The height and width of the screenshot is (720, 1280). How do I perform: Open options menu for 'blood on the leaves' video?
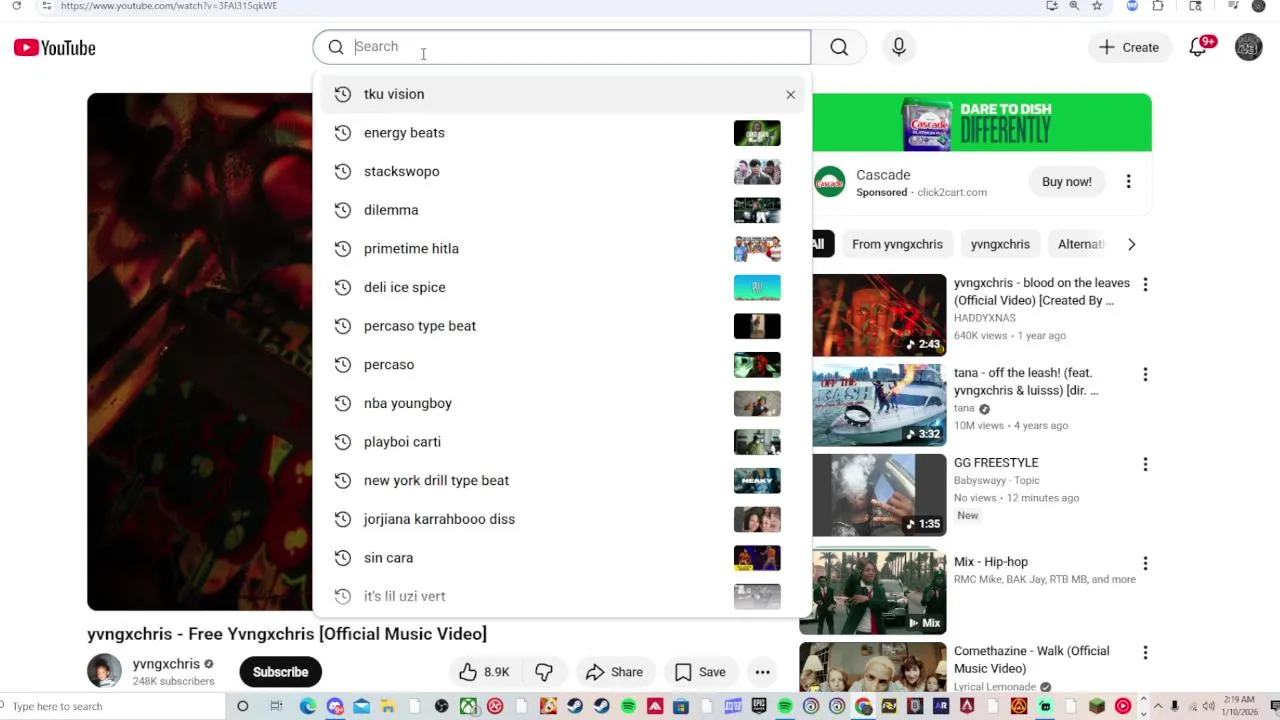coord(1145,284)
